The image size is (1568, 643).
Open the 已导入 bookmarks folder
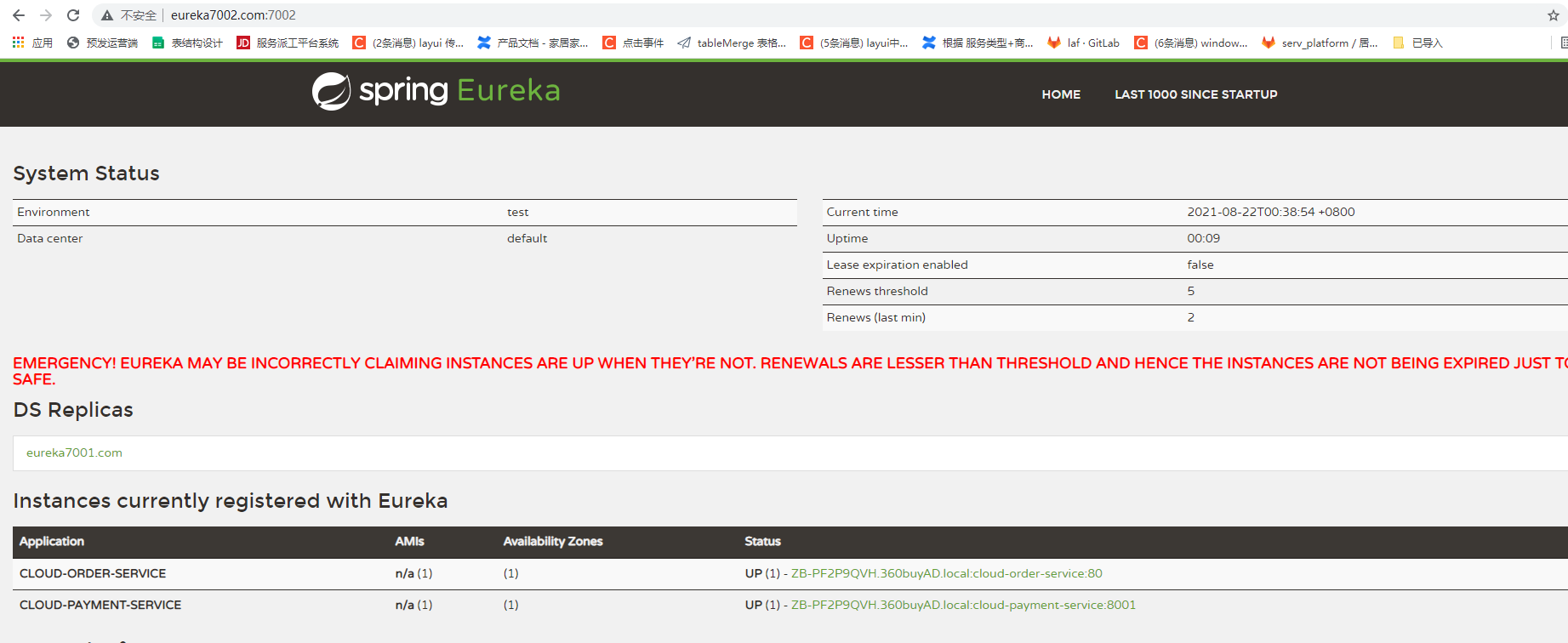1417,43
